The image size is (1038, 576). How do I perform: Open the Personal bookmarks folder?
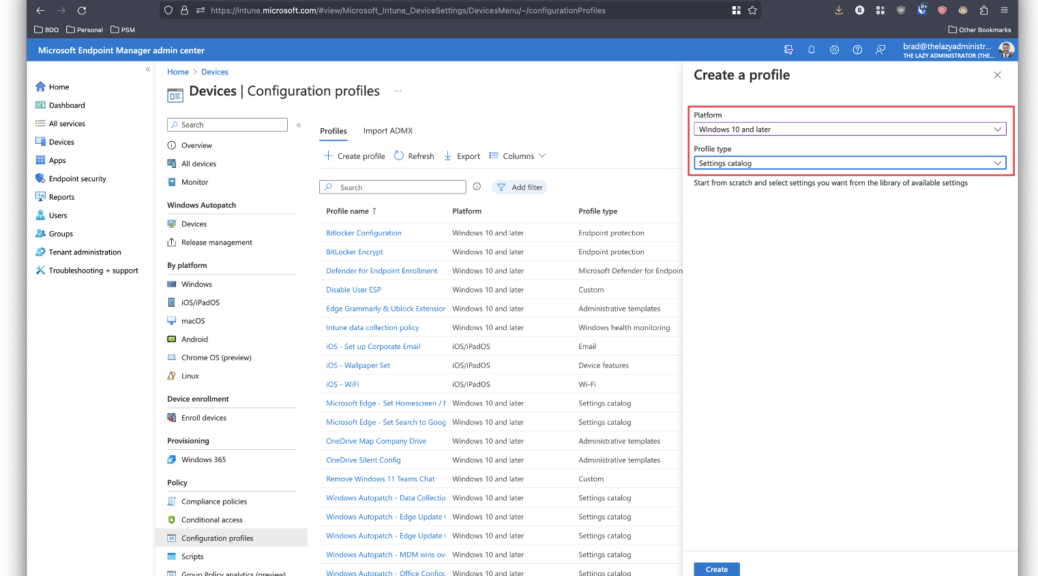(x=84, y=30)
